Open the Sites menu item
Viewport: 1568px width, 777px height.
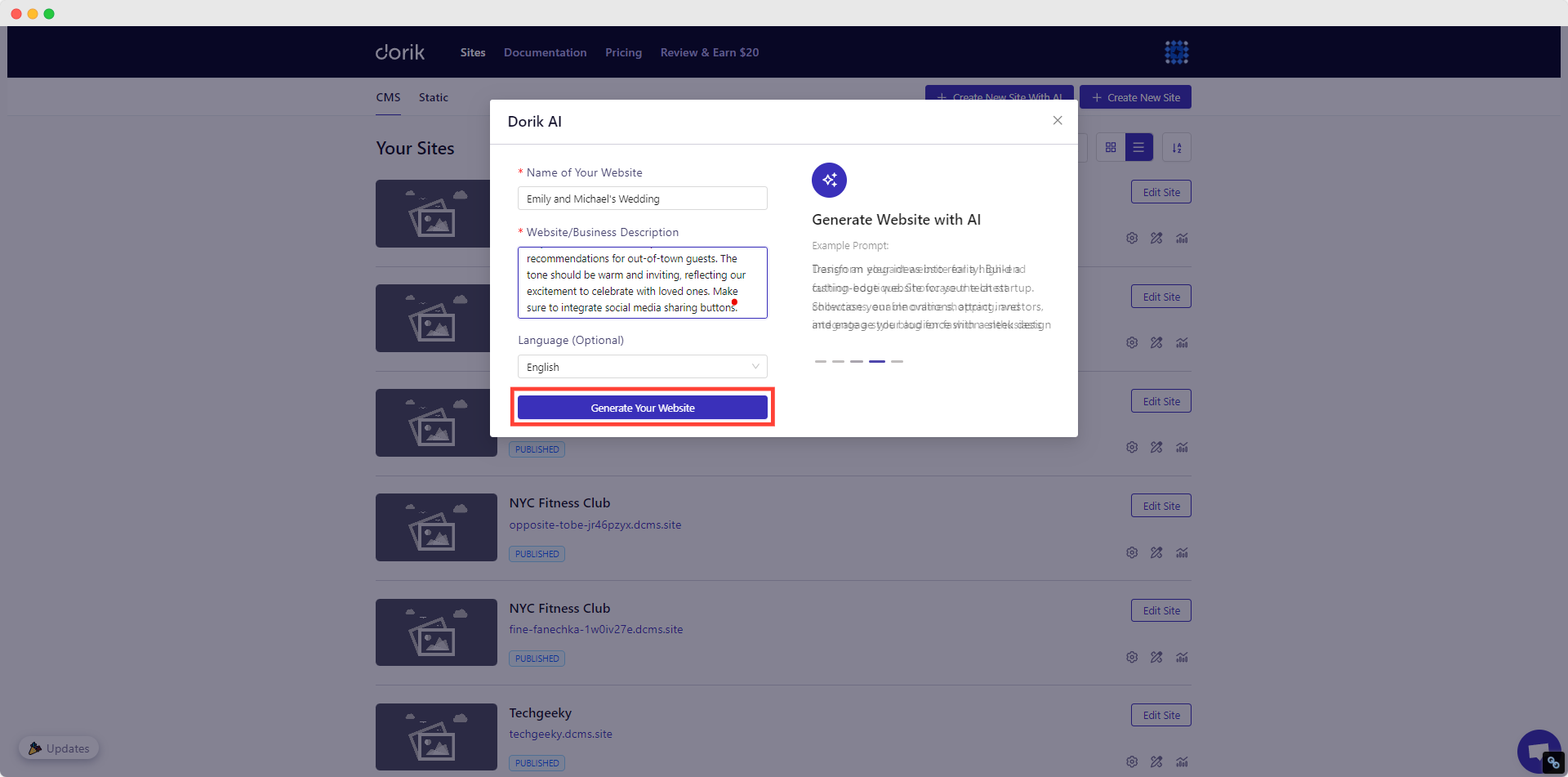pyautogui.click(x=473, y=52)
